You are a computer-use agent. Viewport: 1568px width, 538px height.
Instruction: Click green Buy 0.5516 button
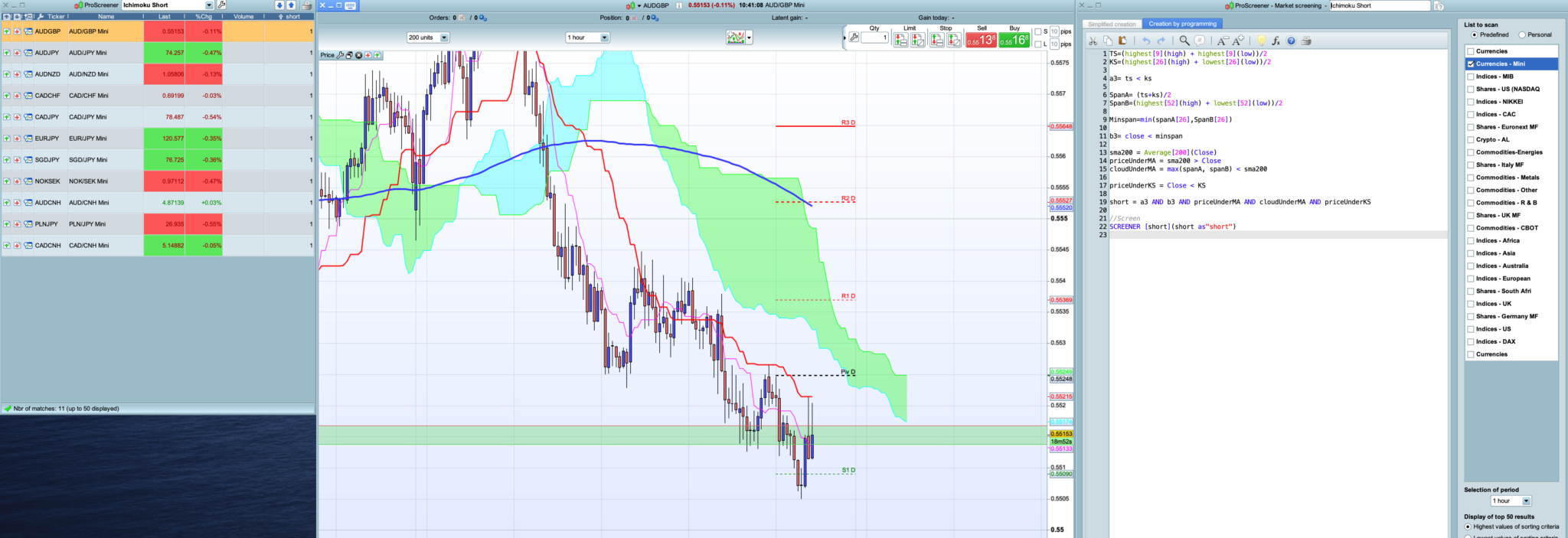(1014, 40)
